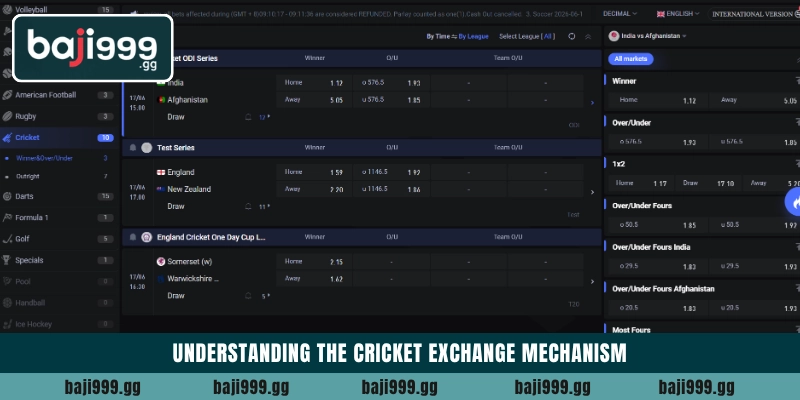Bet on Afghanistan Away odds 5.05
Screen dimensions: 800x400
tap(314, 100)
